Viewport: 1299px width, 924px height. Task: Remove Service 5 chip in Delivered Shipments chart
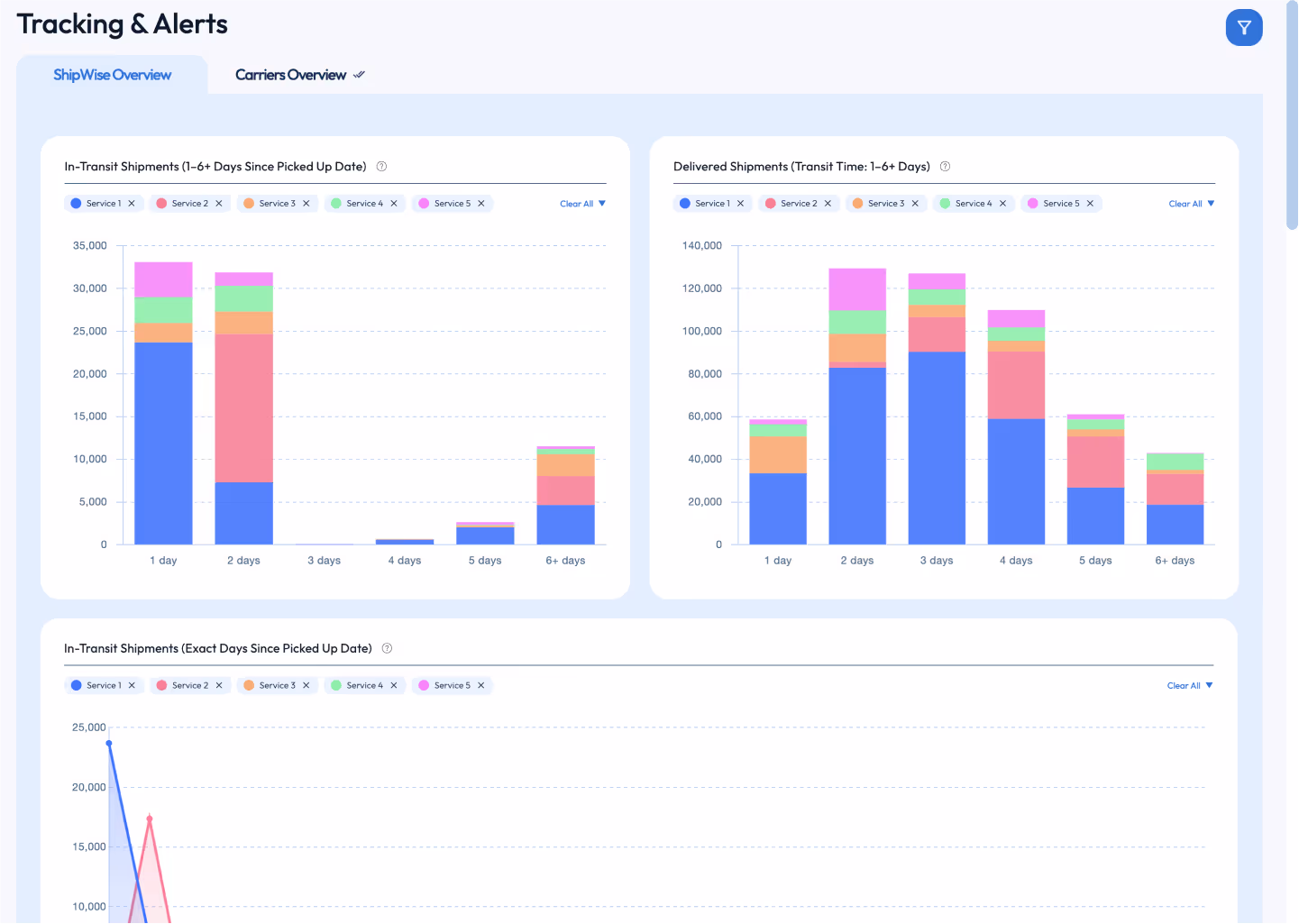coord(1090,204)
